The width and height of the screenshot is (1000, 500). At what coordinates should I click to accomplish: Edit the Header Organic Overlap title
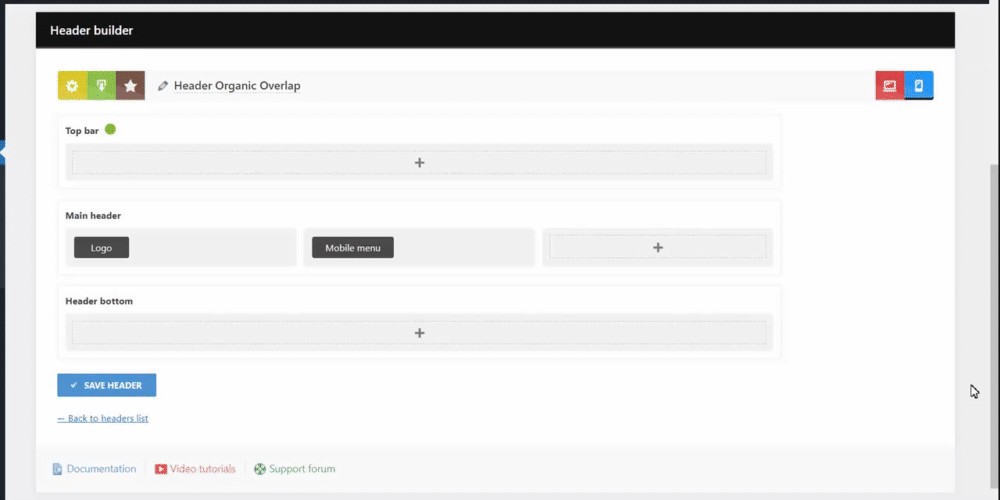pos(237,85)
